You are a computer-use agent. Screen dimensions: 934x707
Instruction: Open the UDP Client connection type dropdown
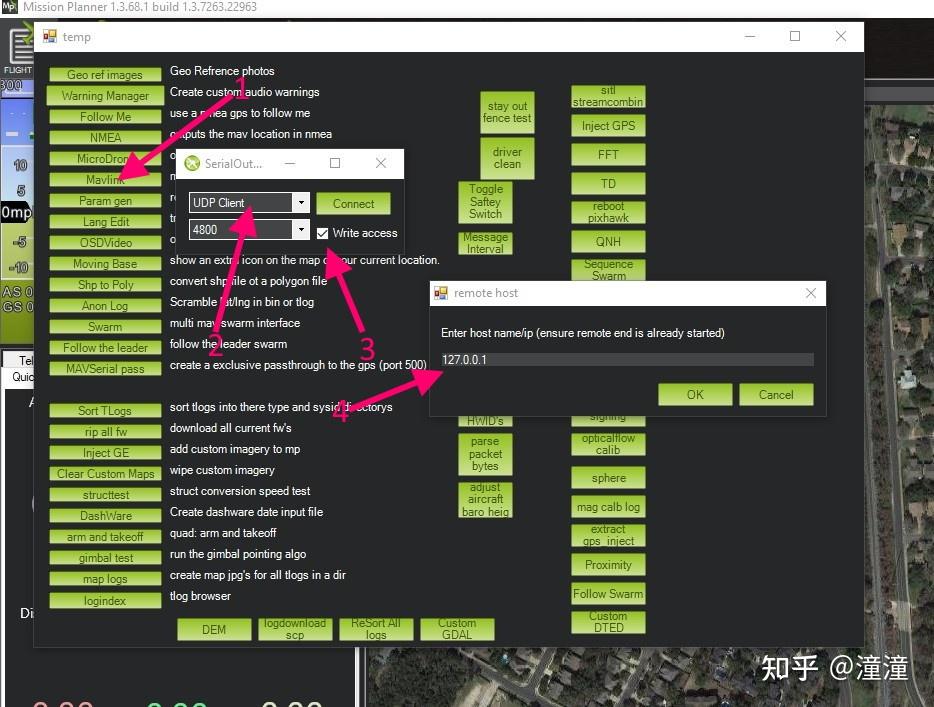pyautogui.click(x=301, y=202)
